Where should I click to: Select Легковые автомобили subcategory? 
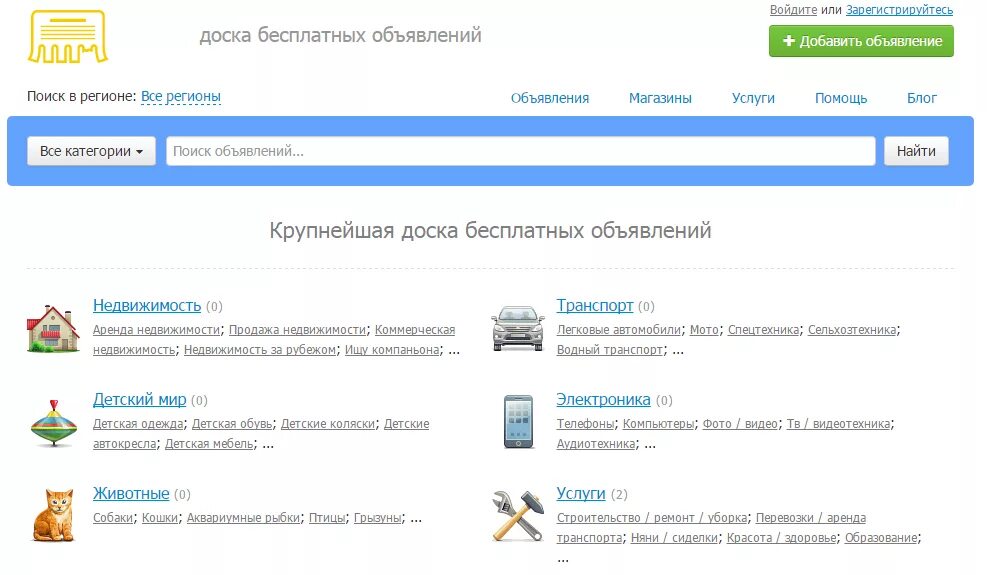619,329
